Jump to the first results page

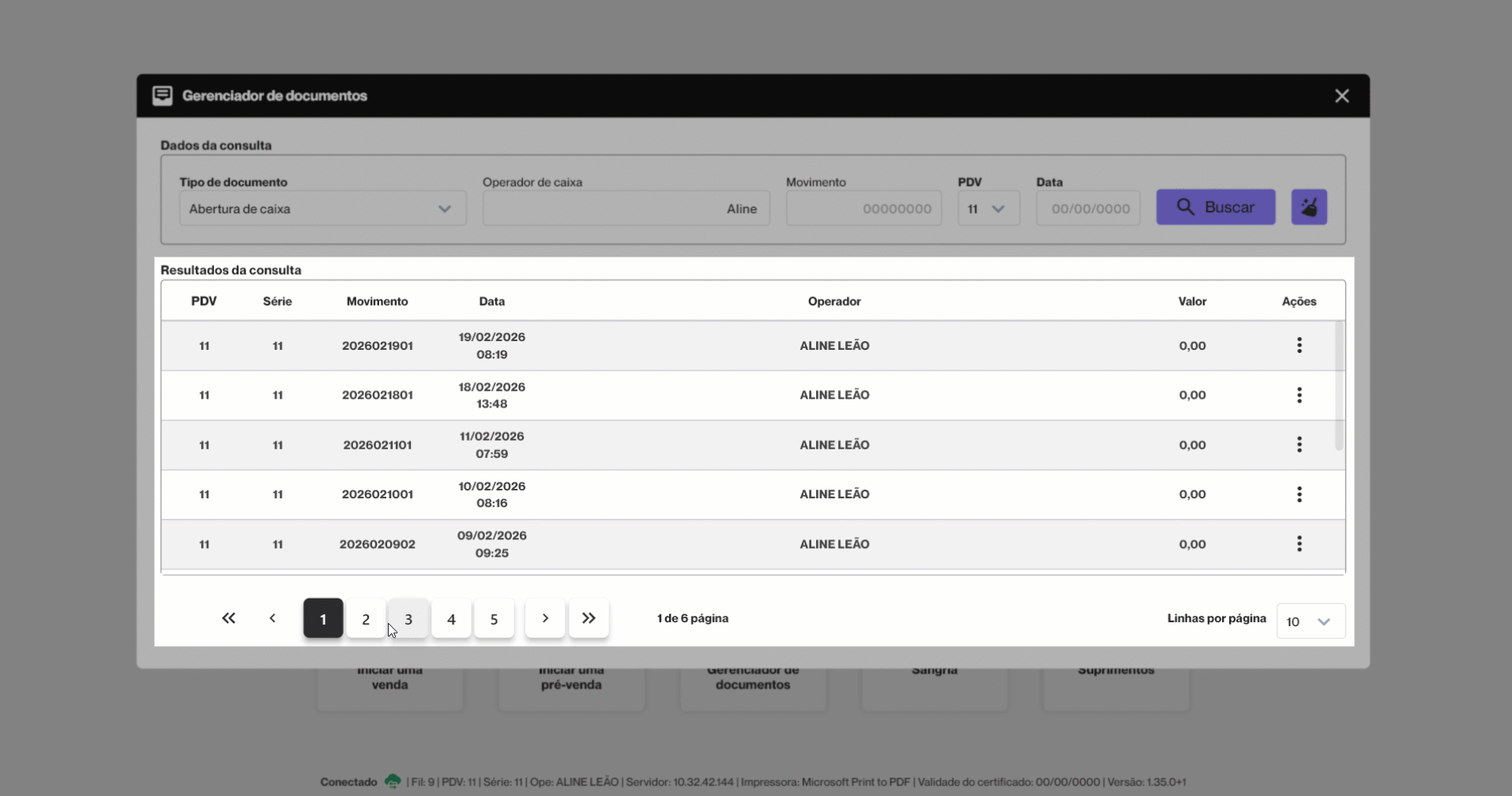pos(228,618)
